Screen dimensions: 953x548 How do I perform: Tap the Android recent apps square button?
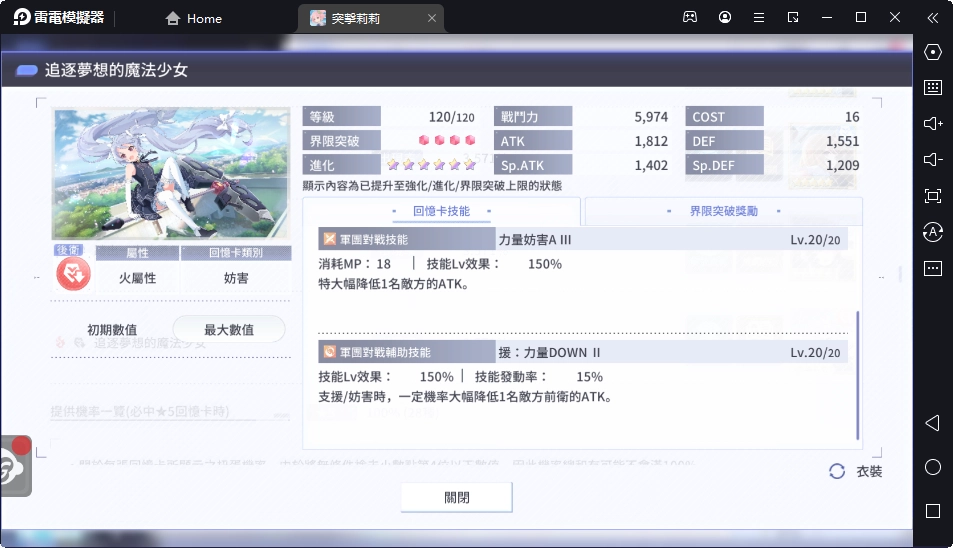pyautogui.click(x=932, y=511)
